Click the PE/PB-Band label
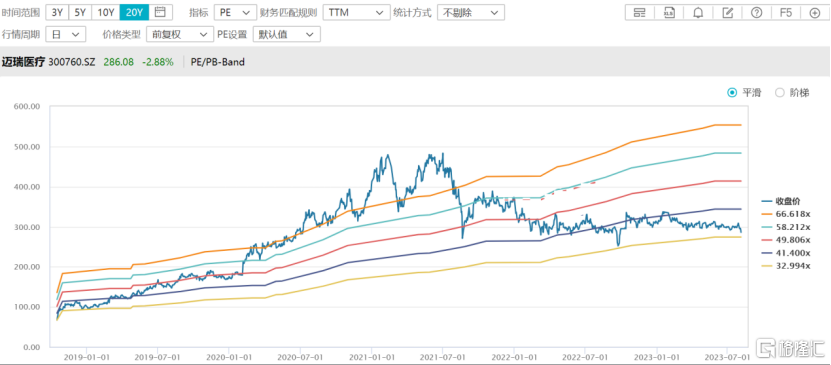 pos(218,62)
